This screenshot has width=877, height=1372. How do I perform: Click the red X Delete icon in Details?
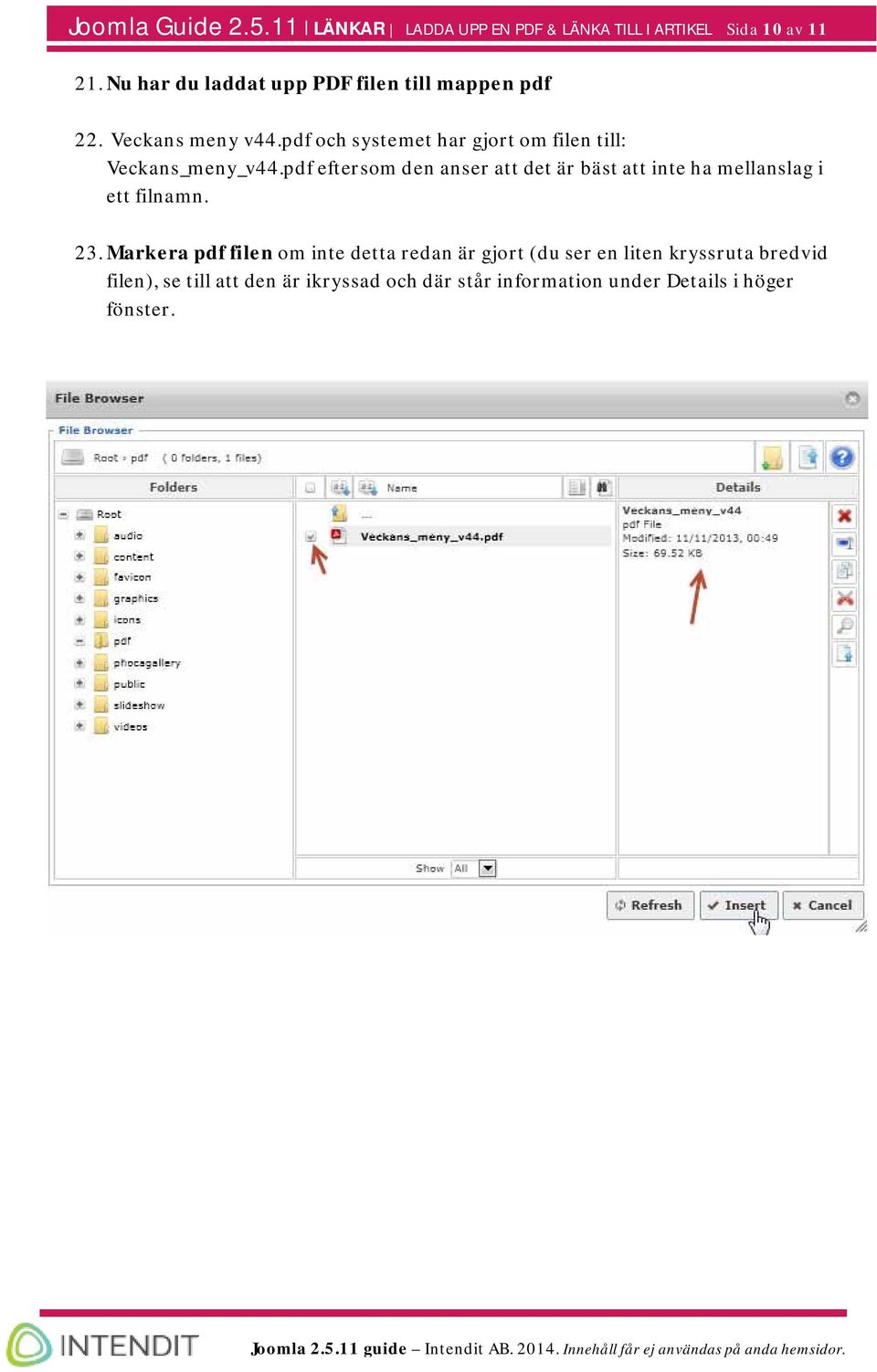pyautogui.click(x=845, y=516)
